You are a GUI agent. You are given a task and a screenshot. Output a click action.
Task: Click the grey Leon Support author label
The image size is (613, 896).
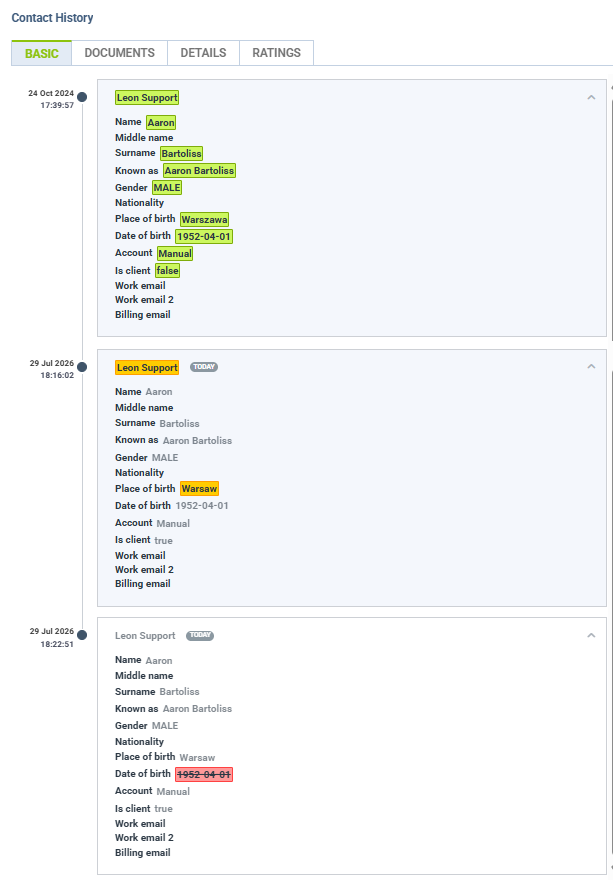[x=145, y=636]
